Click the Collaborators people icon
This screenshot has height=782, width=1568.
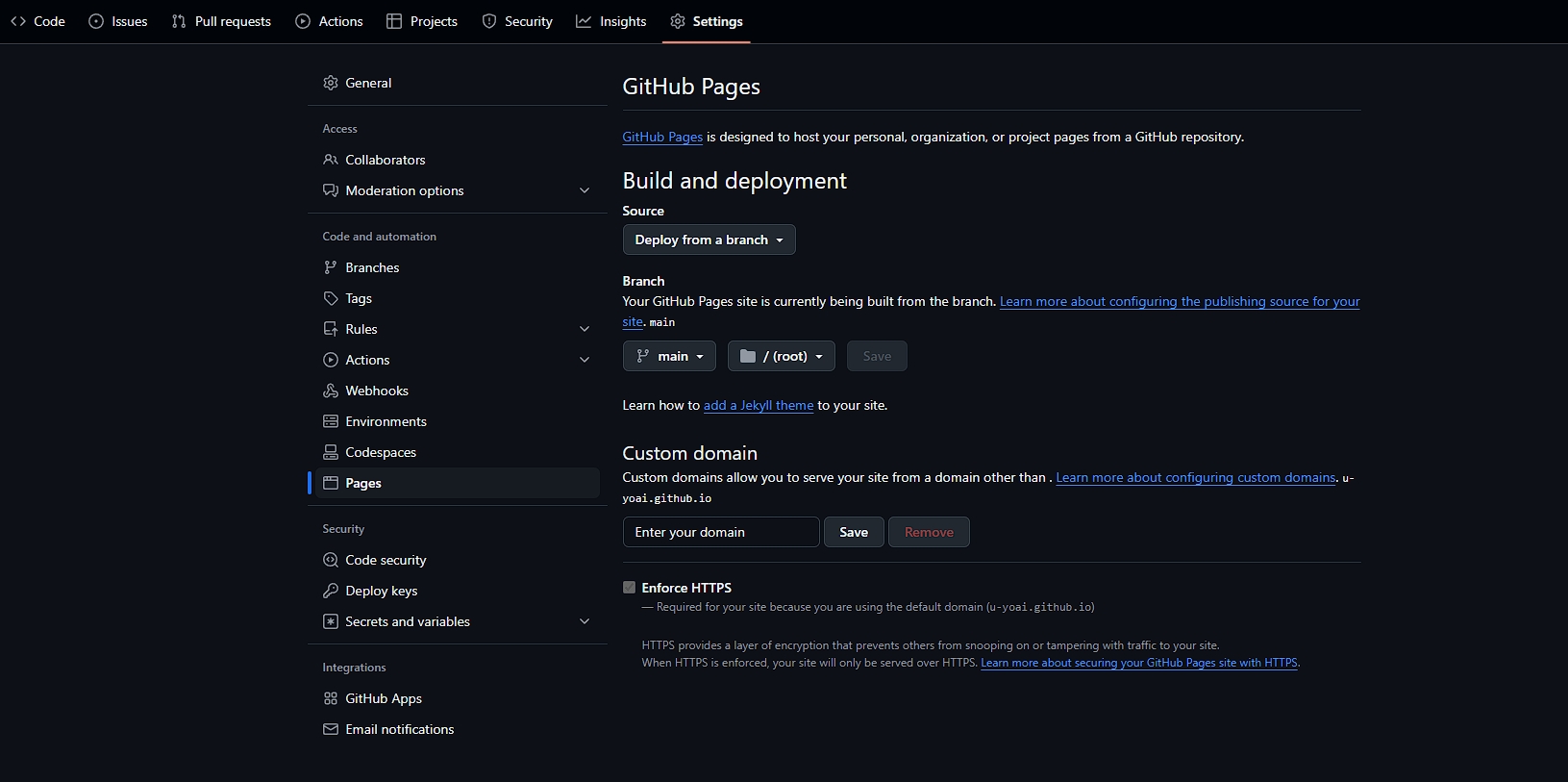[331, 160]
